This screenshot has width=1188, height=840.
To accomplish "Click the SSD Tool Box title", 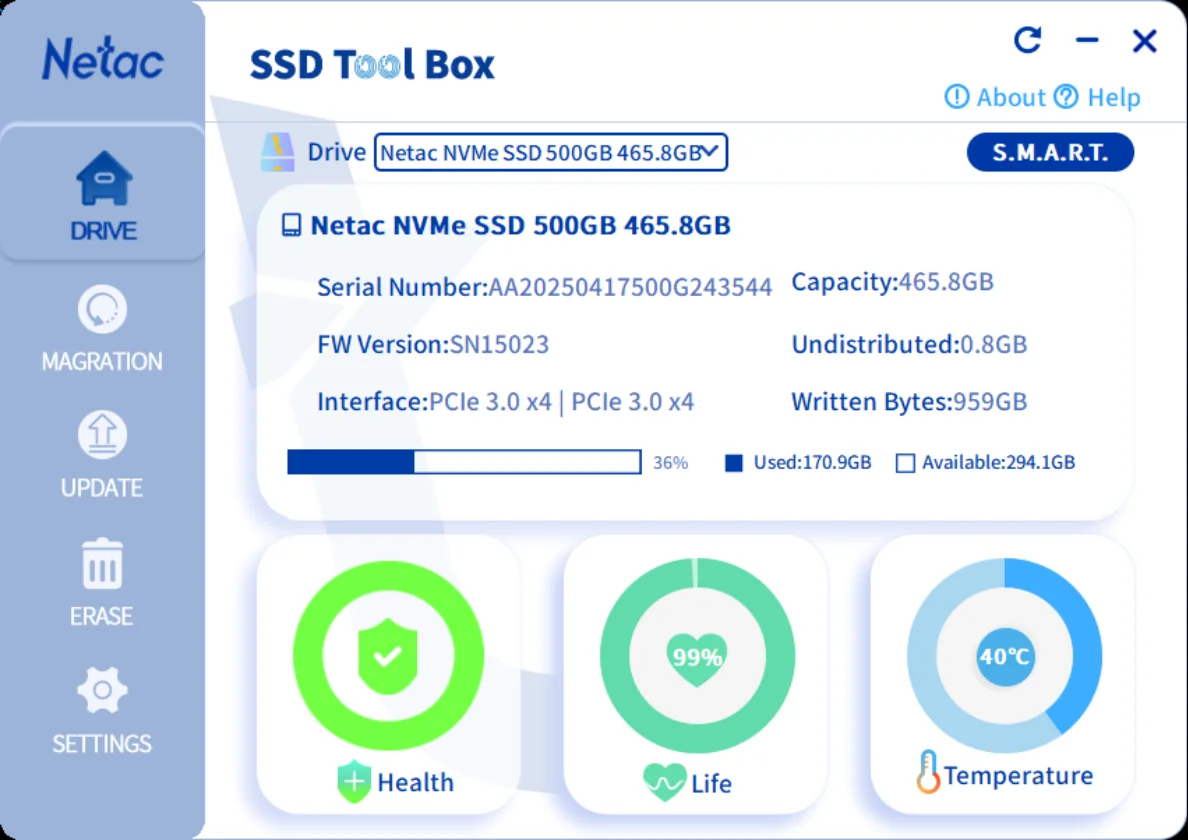I will click(372, 64).
